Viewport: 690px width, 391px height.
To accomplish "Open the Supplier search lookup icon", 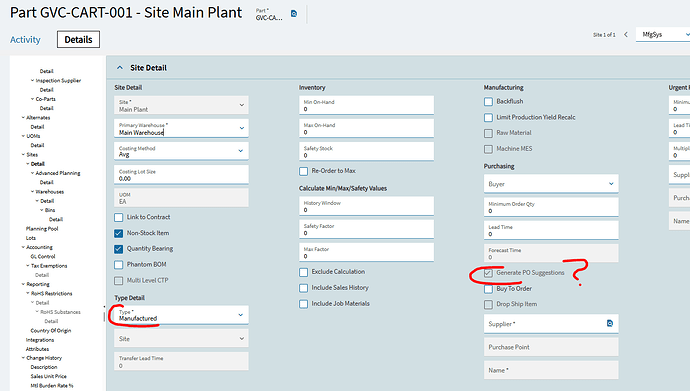I will [x=610, y=323].
